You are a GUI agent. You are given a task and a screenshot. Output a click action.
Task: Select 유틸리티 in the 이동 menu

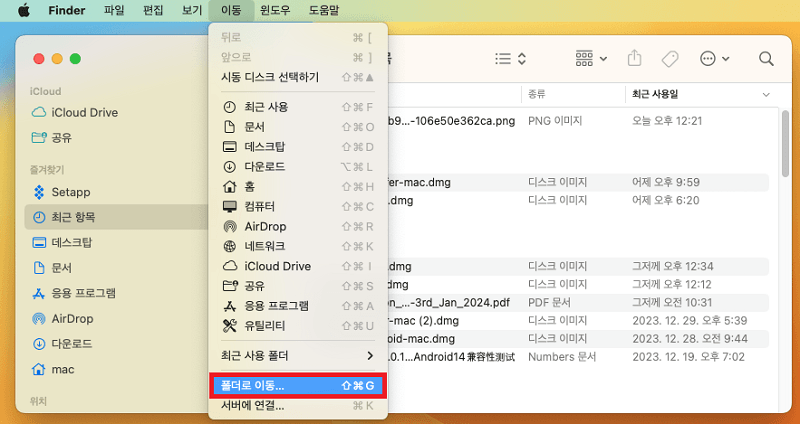[x=298, y=326]
